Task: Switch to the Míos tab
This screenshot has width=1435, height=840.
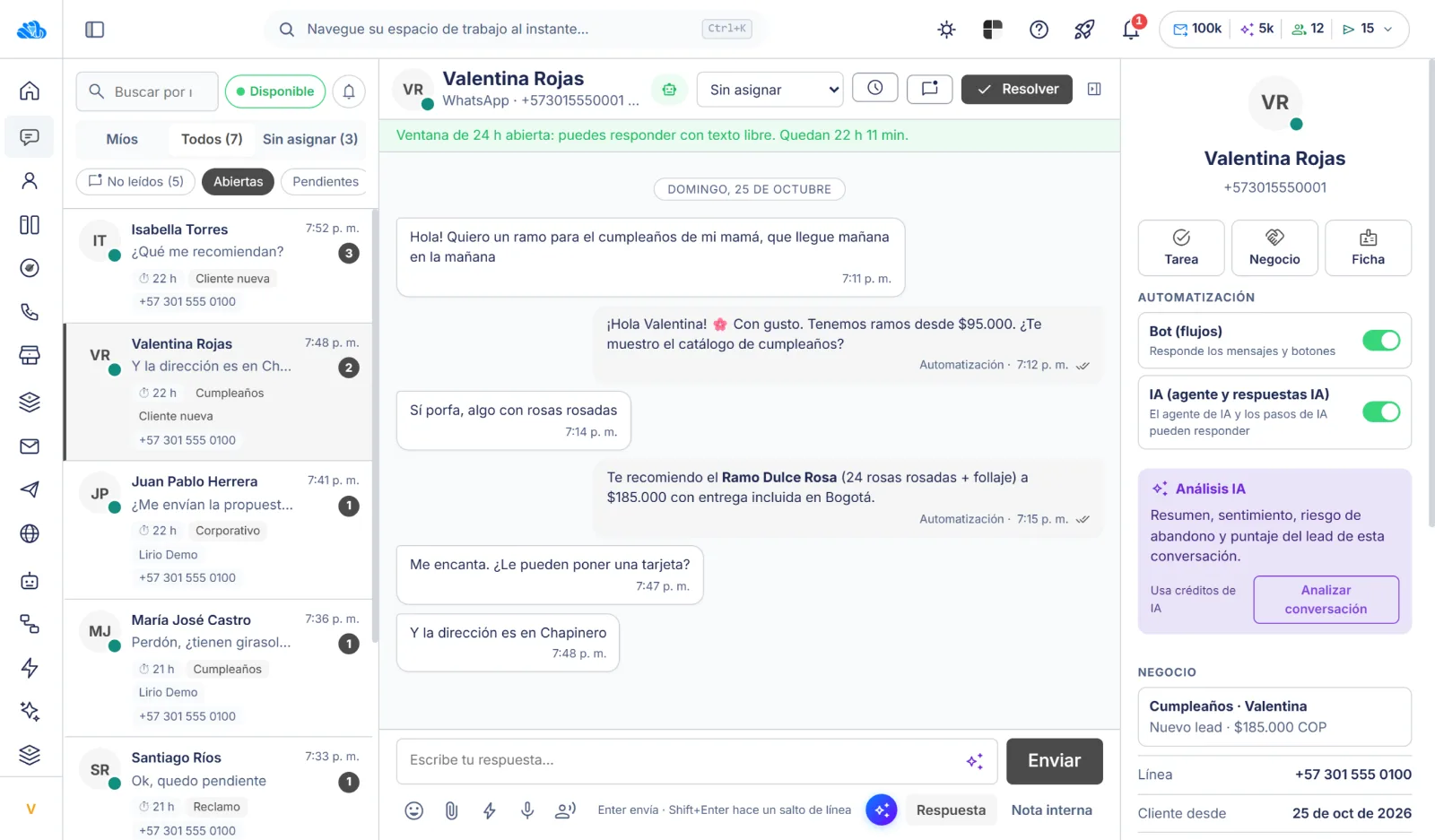Action: tap(122, 139)
